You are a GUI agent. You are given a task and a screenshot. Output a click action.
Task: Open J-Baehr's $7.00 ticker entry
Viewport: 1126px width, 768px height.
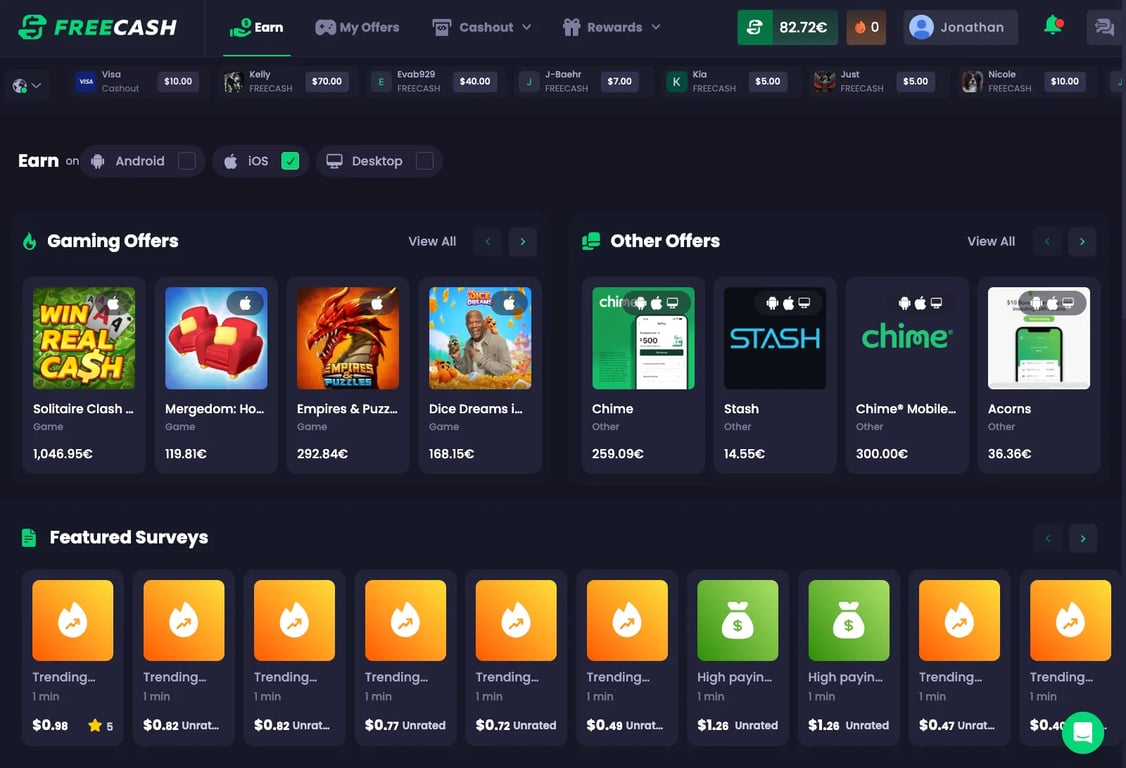[x=580, y=82]
